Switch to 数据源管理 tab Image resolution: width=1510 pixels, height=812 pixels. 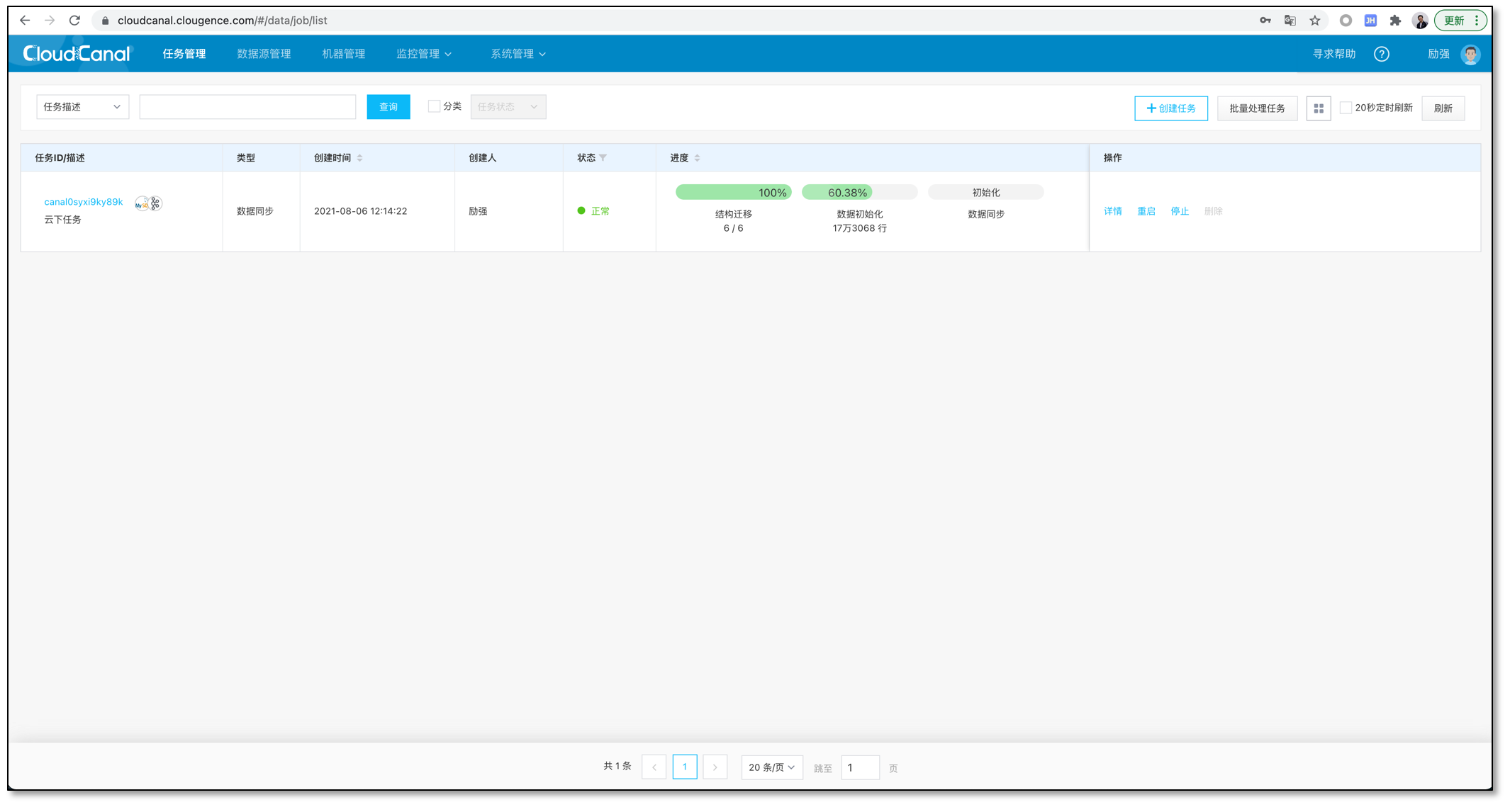click(264, 54)
